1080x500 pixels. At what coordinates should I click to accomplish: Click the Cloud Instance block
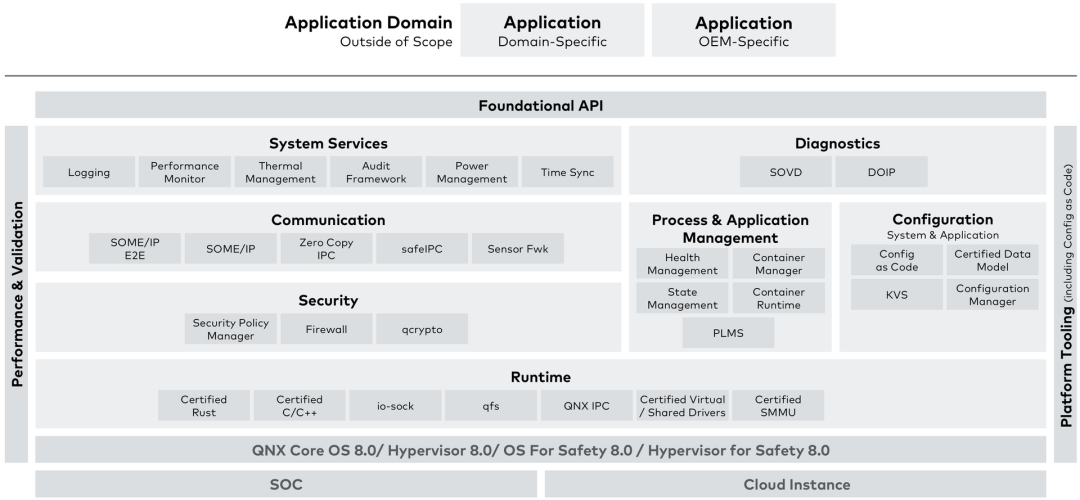[x=796, y=484]
